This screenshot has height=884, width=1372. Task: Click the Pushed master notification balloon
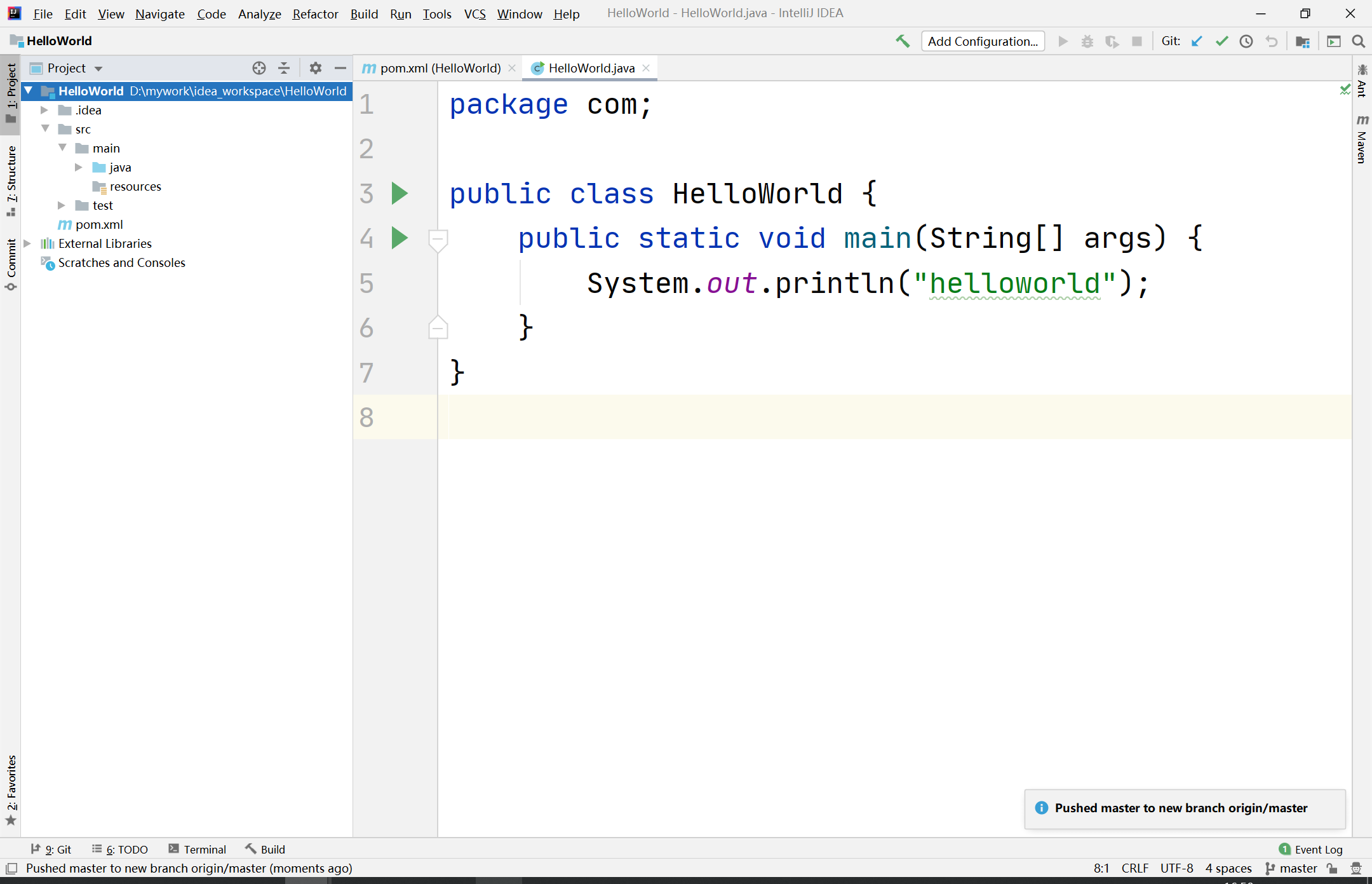(x=1185, y=808)
